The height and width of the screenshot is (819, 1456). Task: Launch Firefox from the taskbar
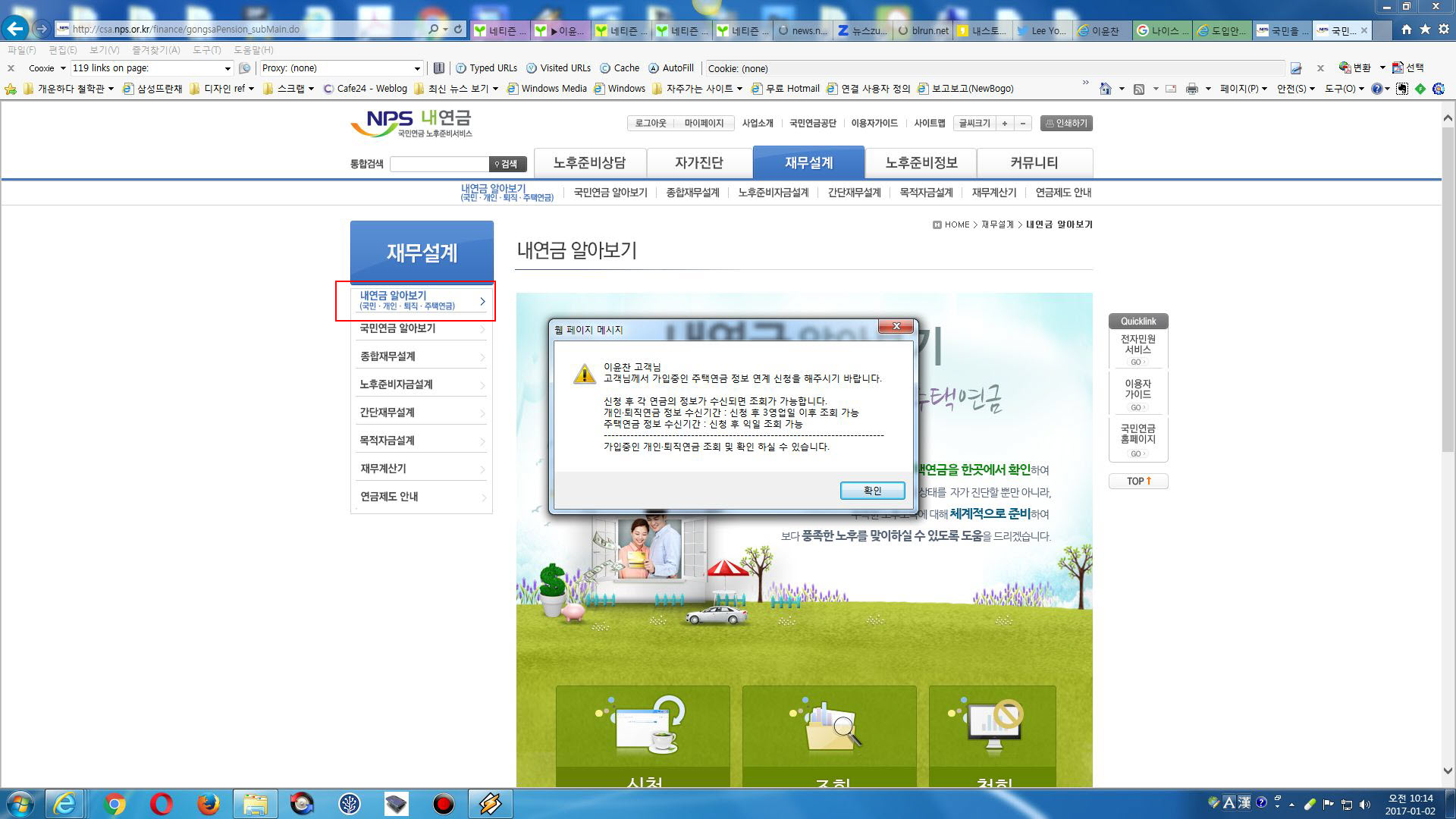(208, 804)
